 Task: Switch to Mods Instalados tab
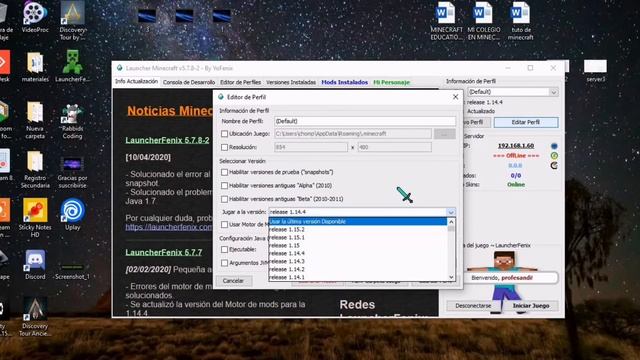(344, 82)
